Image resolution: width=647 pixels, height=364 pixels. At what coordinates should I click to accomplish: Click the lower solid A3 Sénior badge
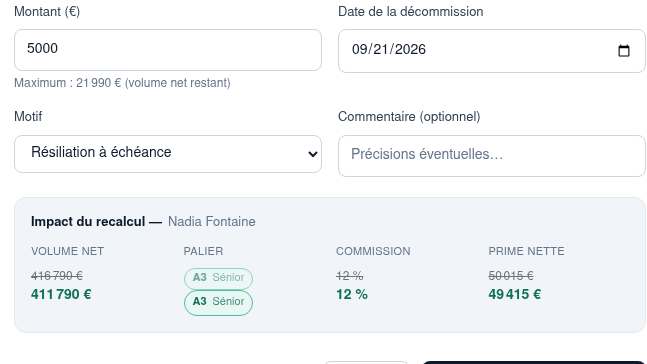(218, 302)
